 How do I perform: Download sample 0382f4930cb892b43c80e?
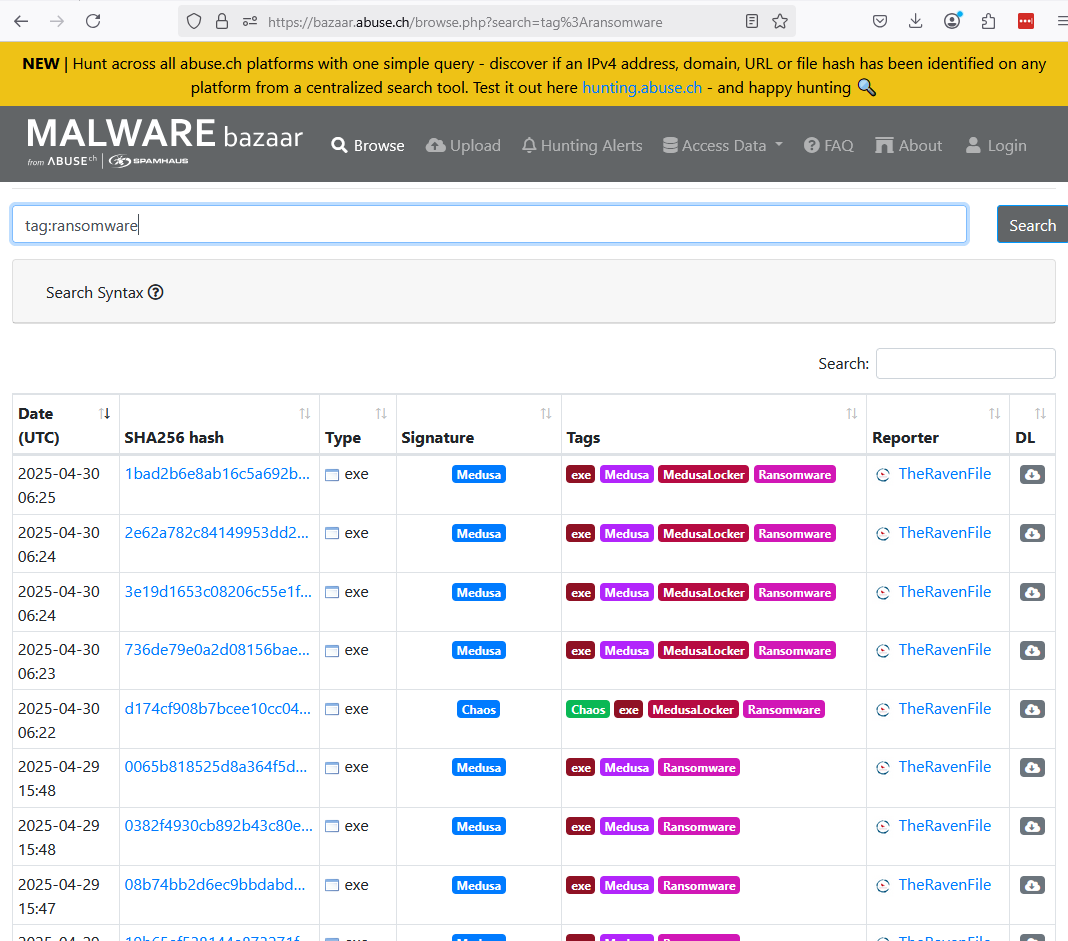tap(1032, 827)
